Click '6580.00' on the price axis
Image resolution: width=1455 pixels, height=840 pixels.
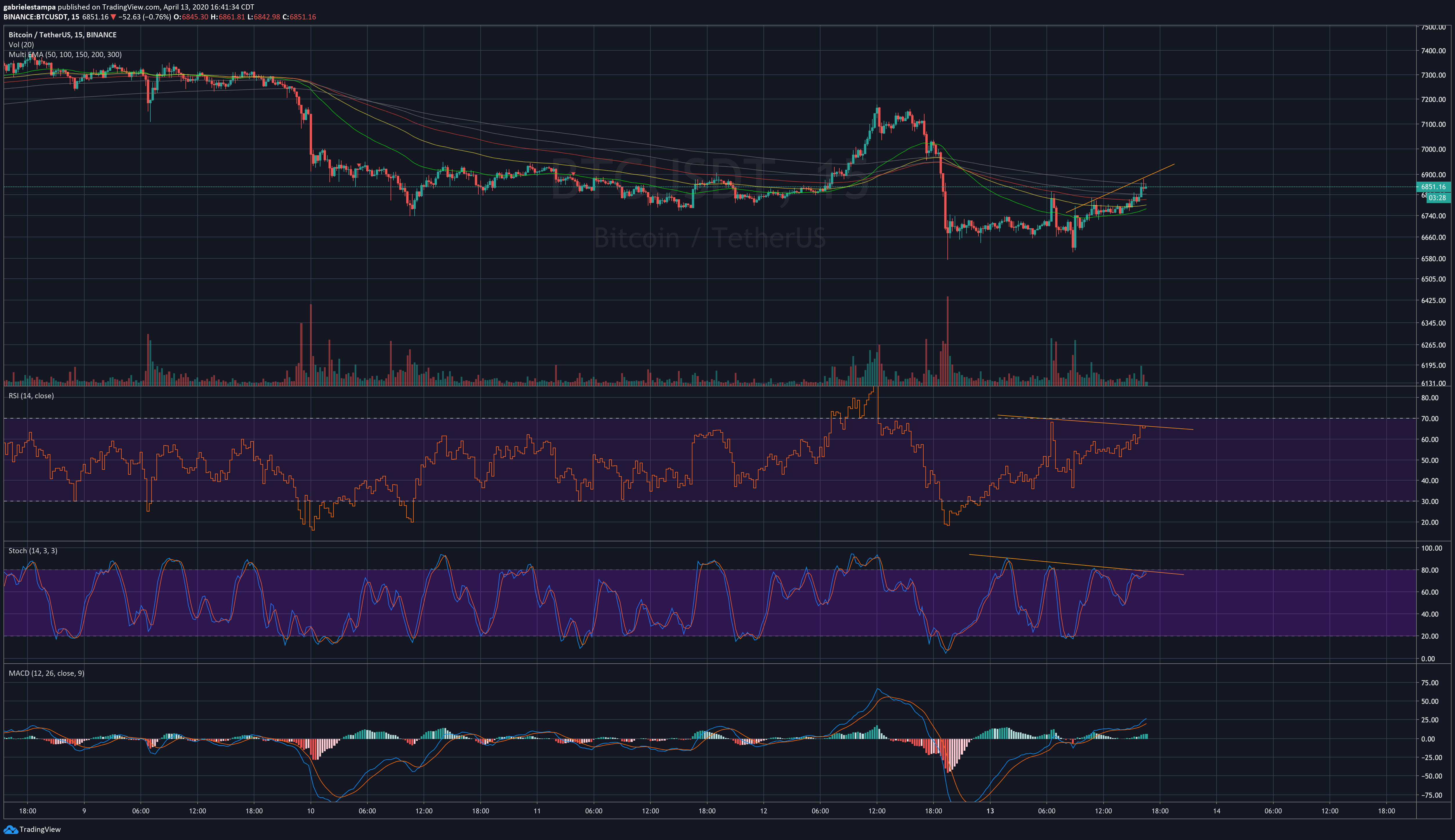1433,258
